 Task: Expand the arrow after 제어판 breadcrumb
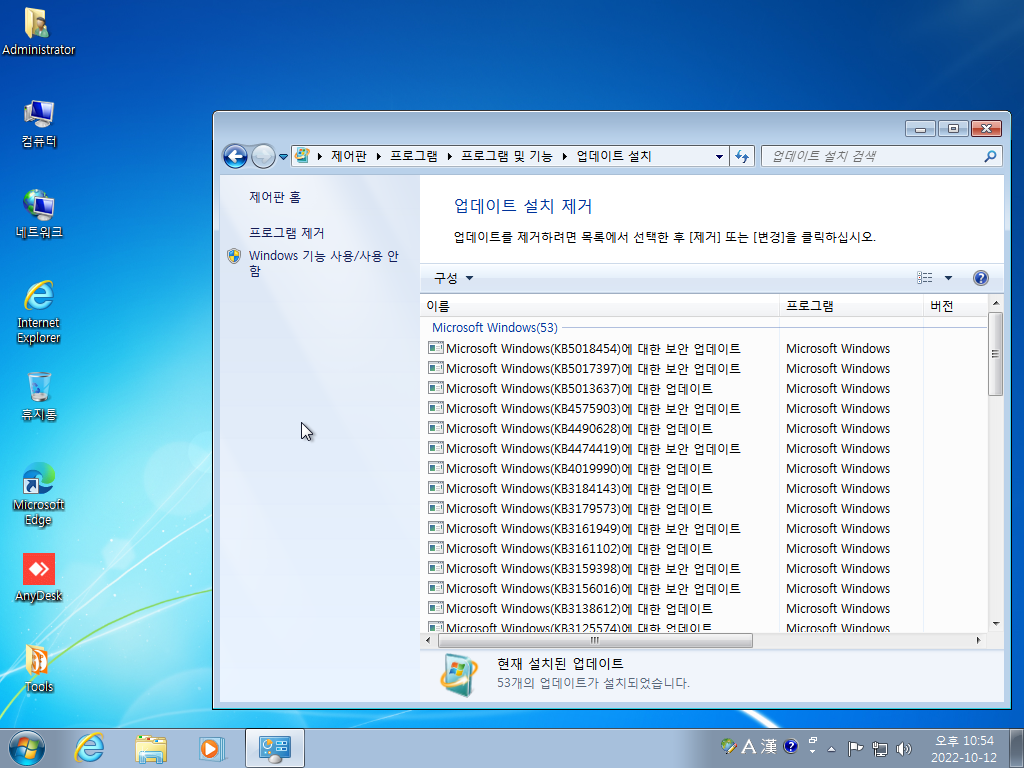coord(378,156)
